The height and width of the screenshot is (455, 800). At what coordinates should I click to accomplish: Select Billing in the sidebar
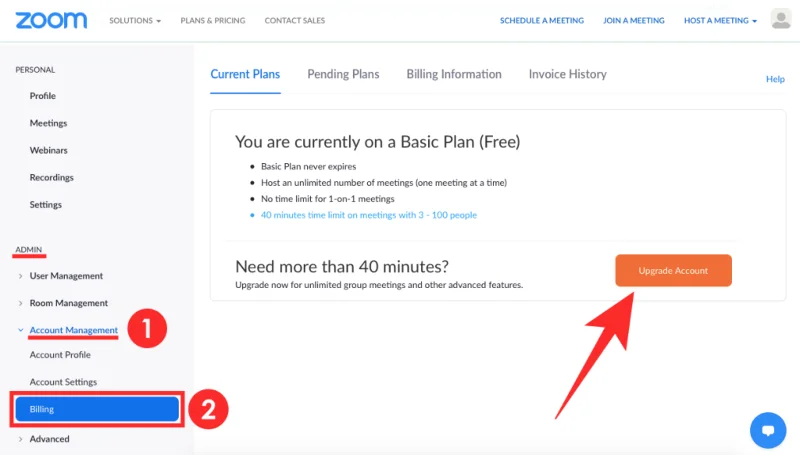click(x=96, y=409)
